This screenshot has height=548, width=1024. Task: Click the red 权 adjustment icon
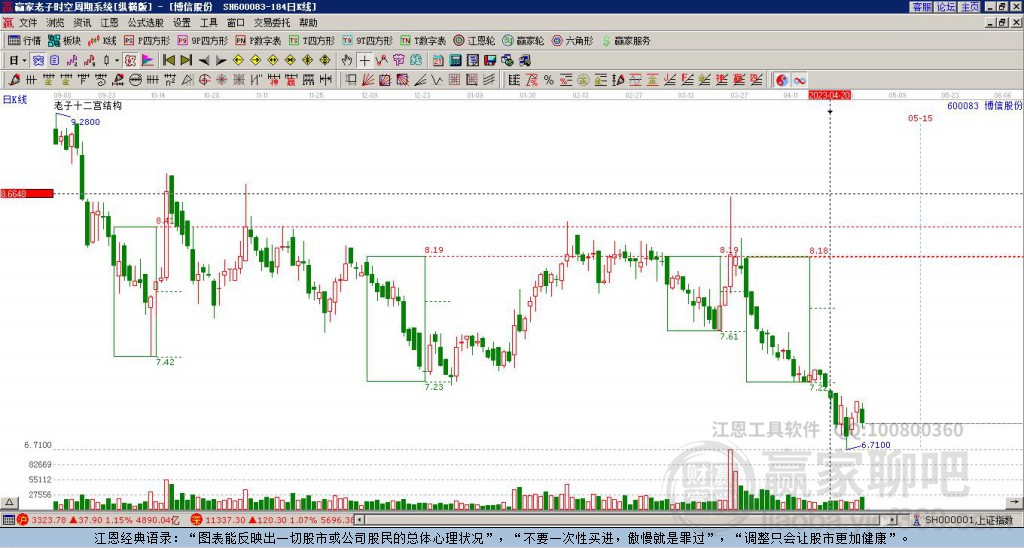tap(130, 61)
